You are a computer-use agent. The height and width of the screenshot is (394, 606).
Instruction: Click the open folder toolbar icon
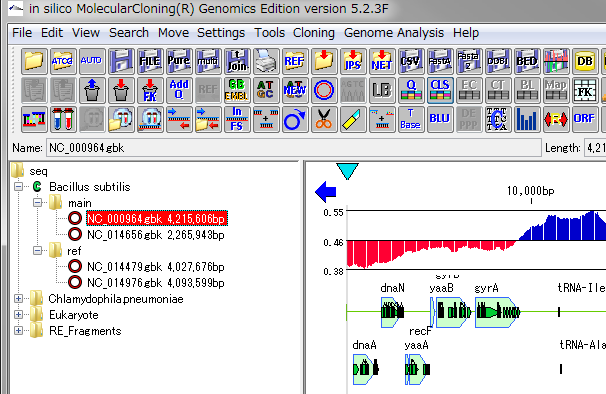(34, 61)
